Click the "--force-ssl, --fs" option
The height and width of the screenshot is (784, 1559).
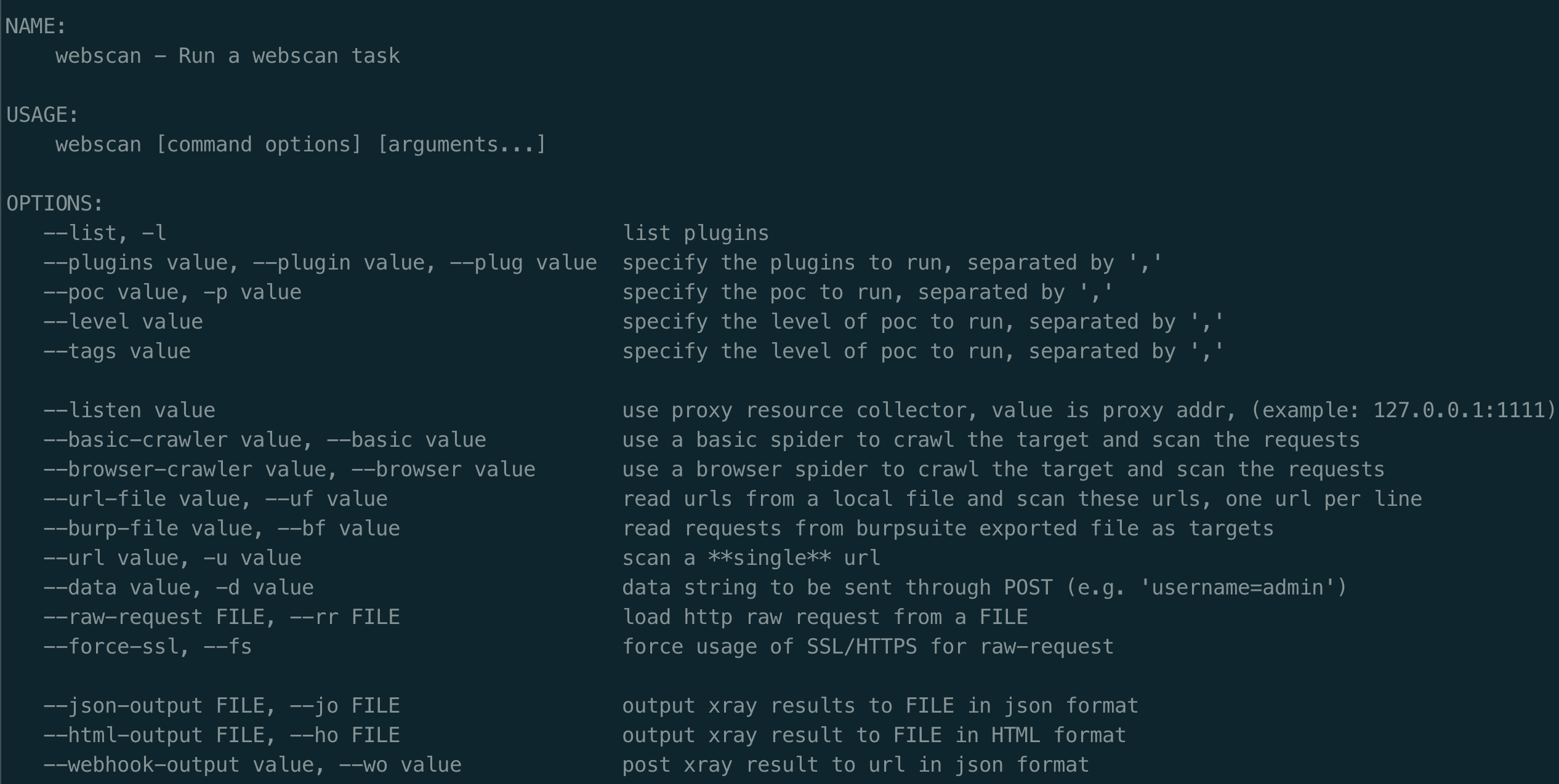pyautogui.click(x=148, y=647)
